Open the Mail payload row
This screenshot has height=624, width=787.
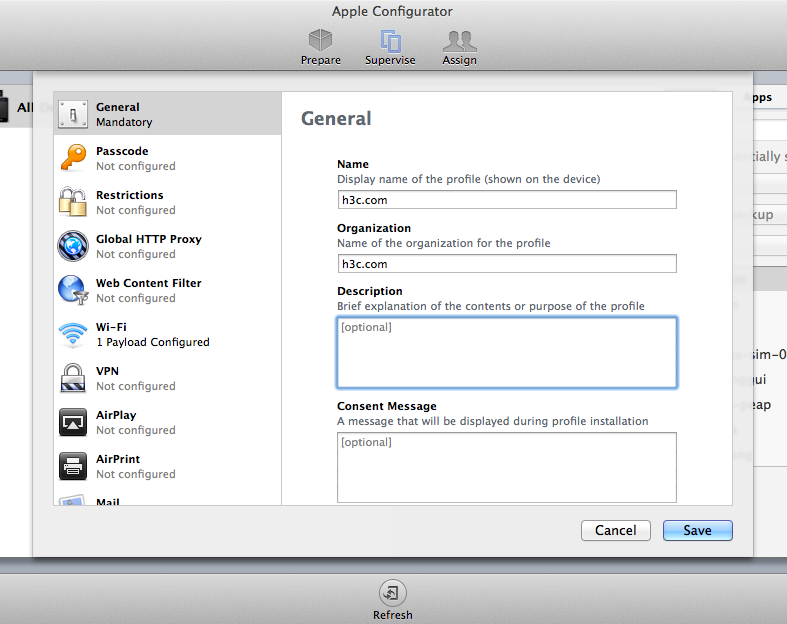tap(167, 500)
